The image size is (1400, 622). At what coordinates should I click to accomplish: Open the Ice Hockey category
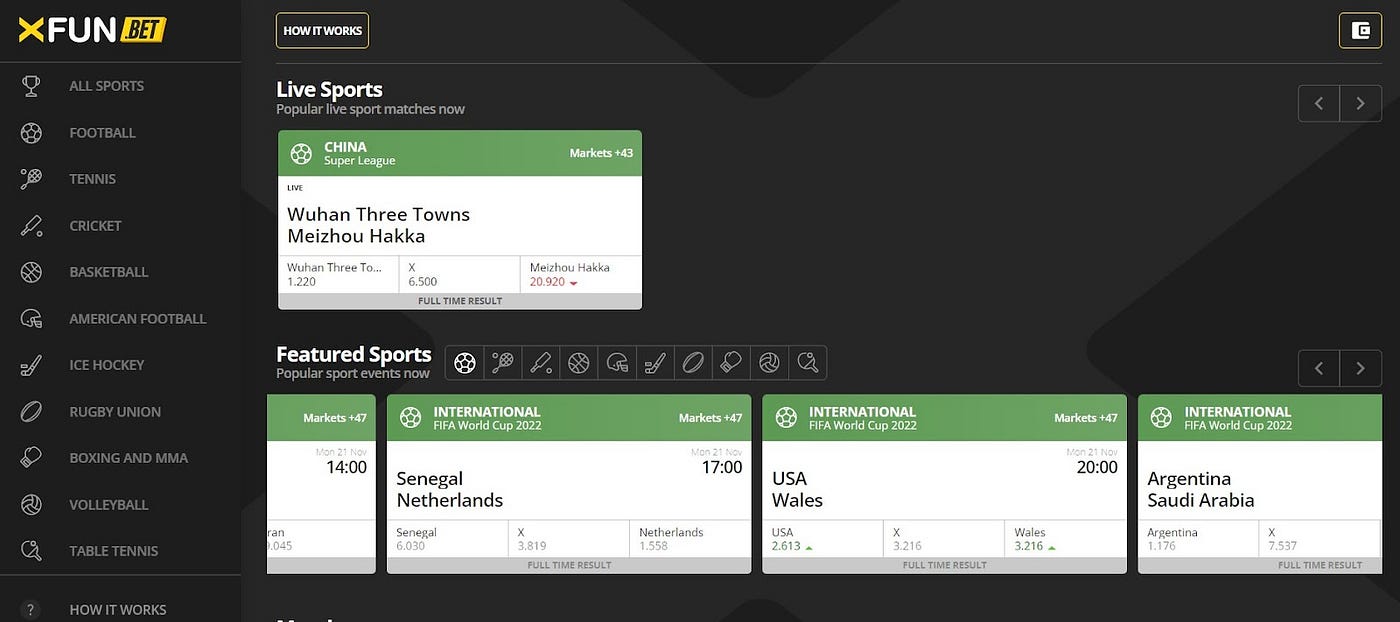pos(106,365)
